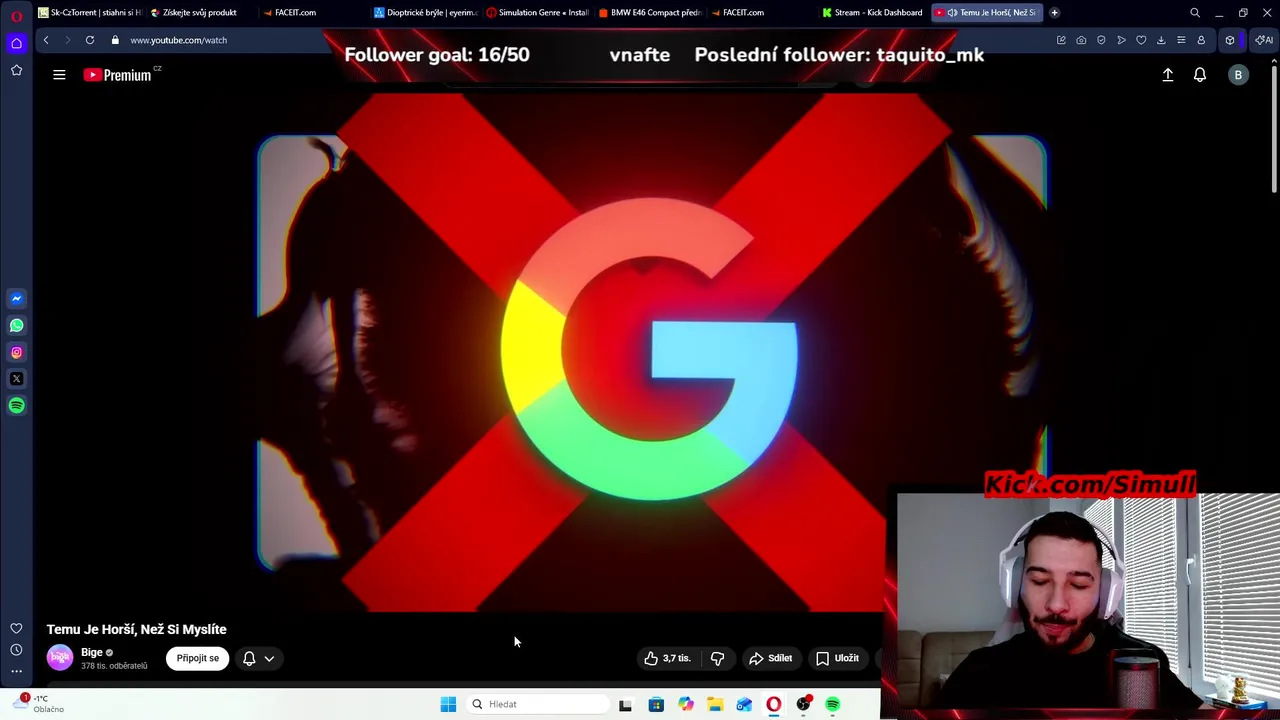Open Spotify in Opera sidebar
This screenshot has width=1280, height=720.
16,405
